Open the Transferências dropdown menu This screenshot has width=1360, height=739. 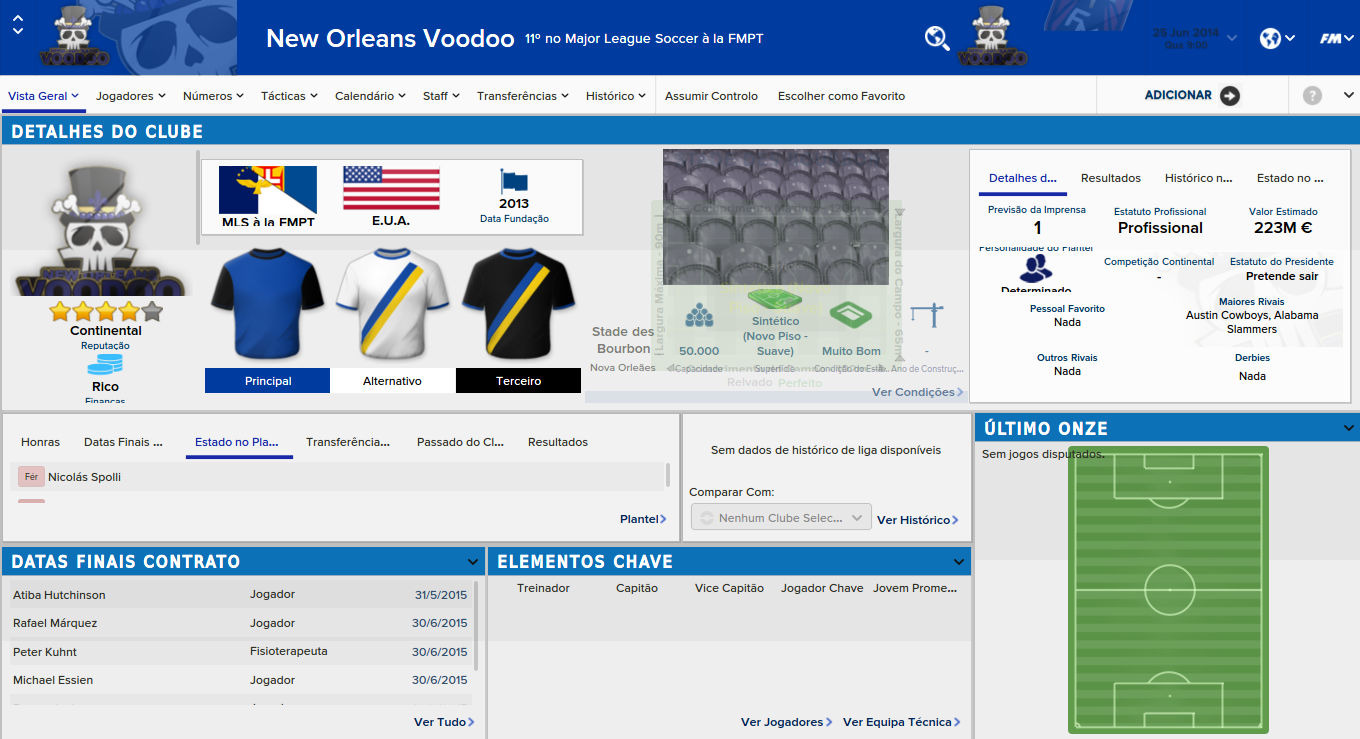point(523,96)
